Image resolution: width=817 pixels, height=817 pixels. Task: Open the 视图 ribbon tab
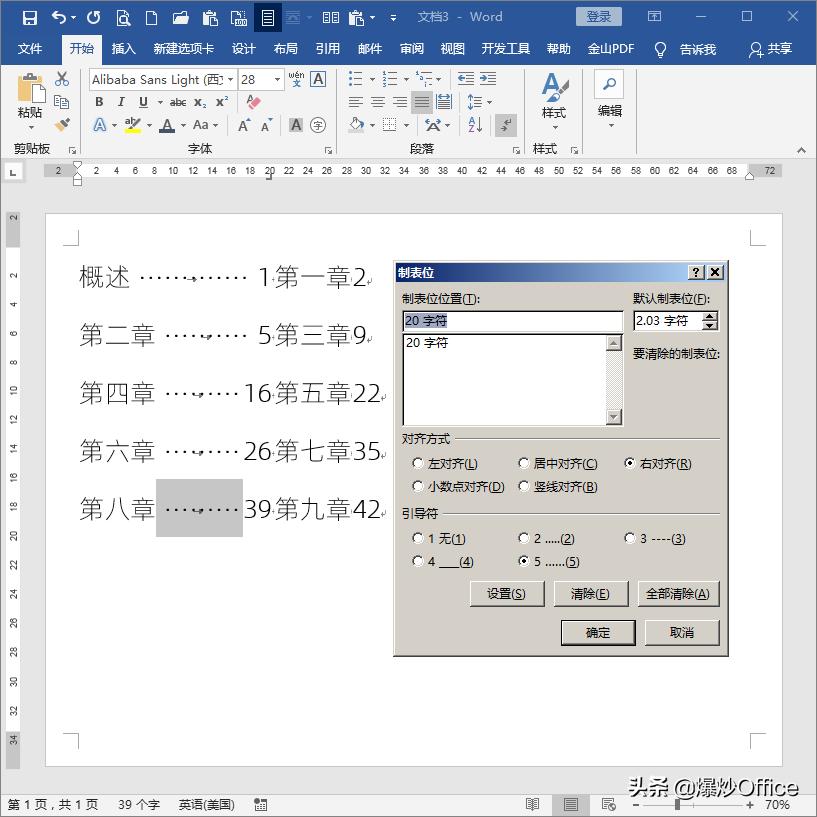[453, 48]
